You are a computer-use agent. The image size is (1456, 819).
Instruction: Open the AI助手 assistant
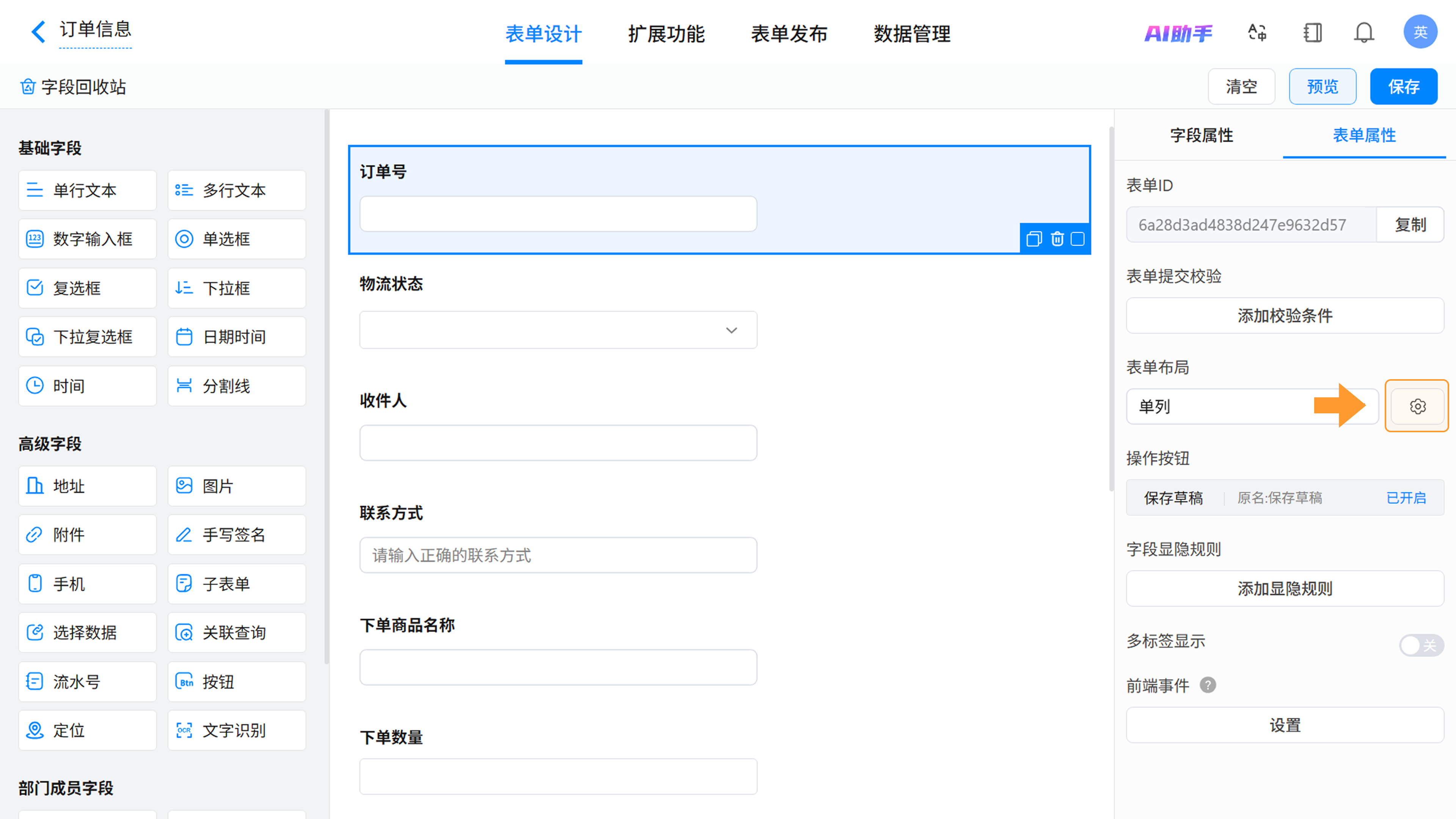tap(1178, 33)
